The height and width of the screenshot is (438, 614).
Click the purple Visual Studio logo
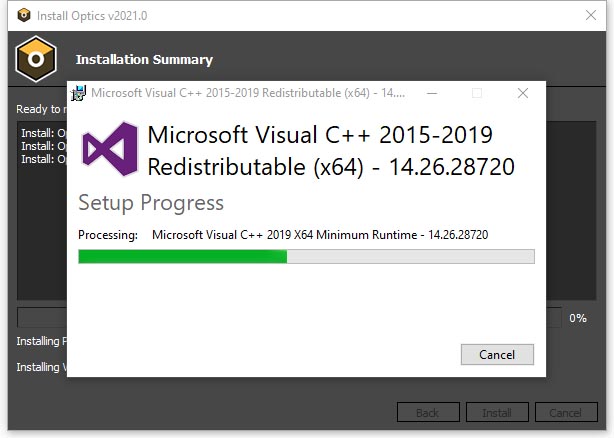tap(110, 149)
